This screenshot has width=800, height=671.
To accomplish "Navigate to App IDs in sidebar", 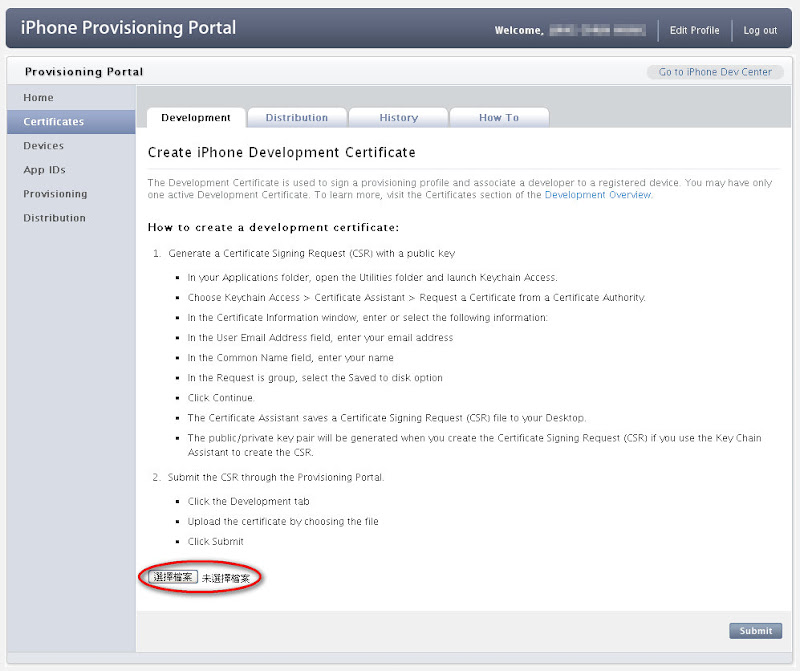I will pos(45,170).
